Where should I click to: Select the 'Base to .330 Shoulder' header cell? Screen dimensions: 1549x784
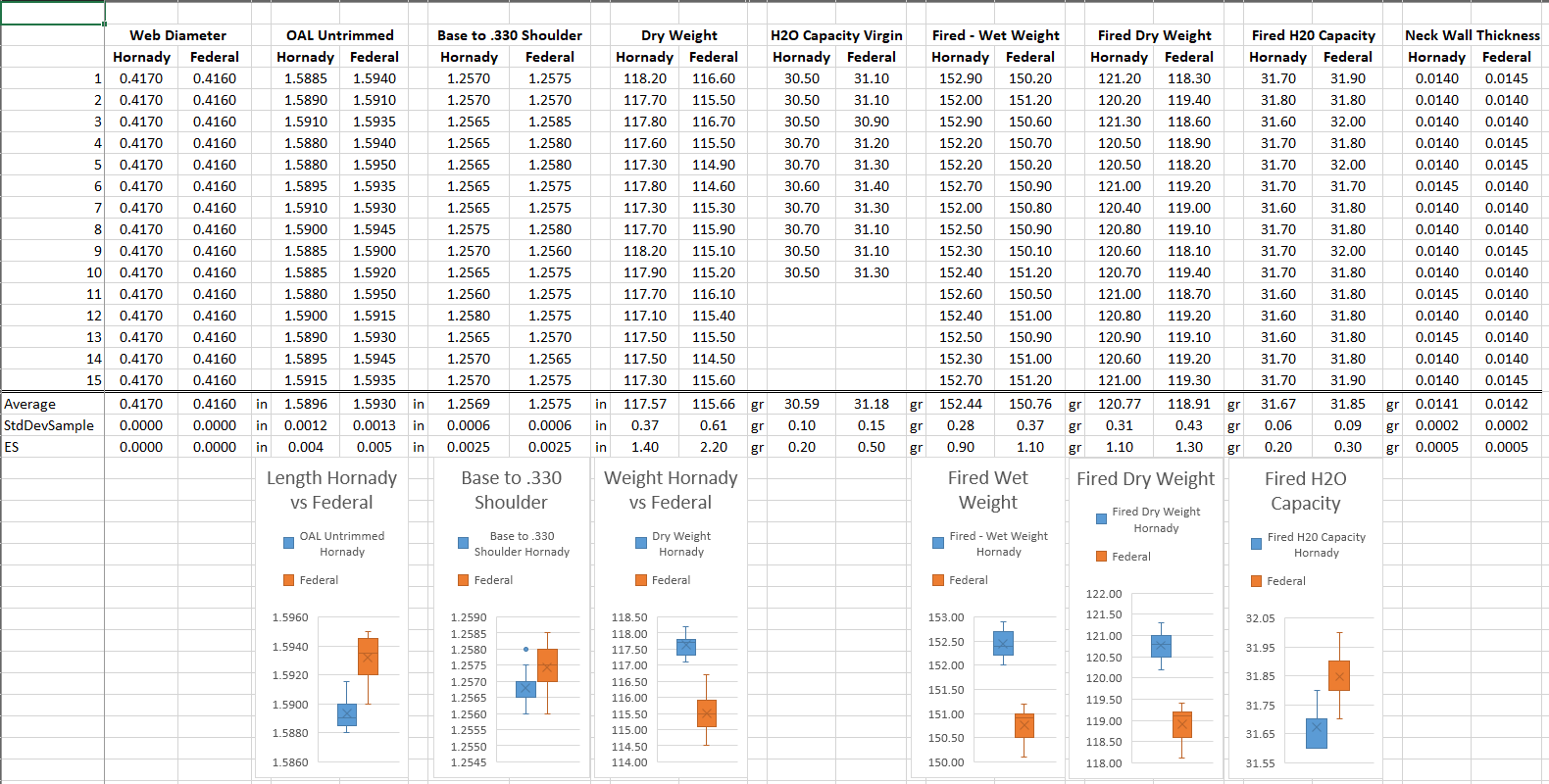point(510,35)
